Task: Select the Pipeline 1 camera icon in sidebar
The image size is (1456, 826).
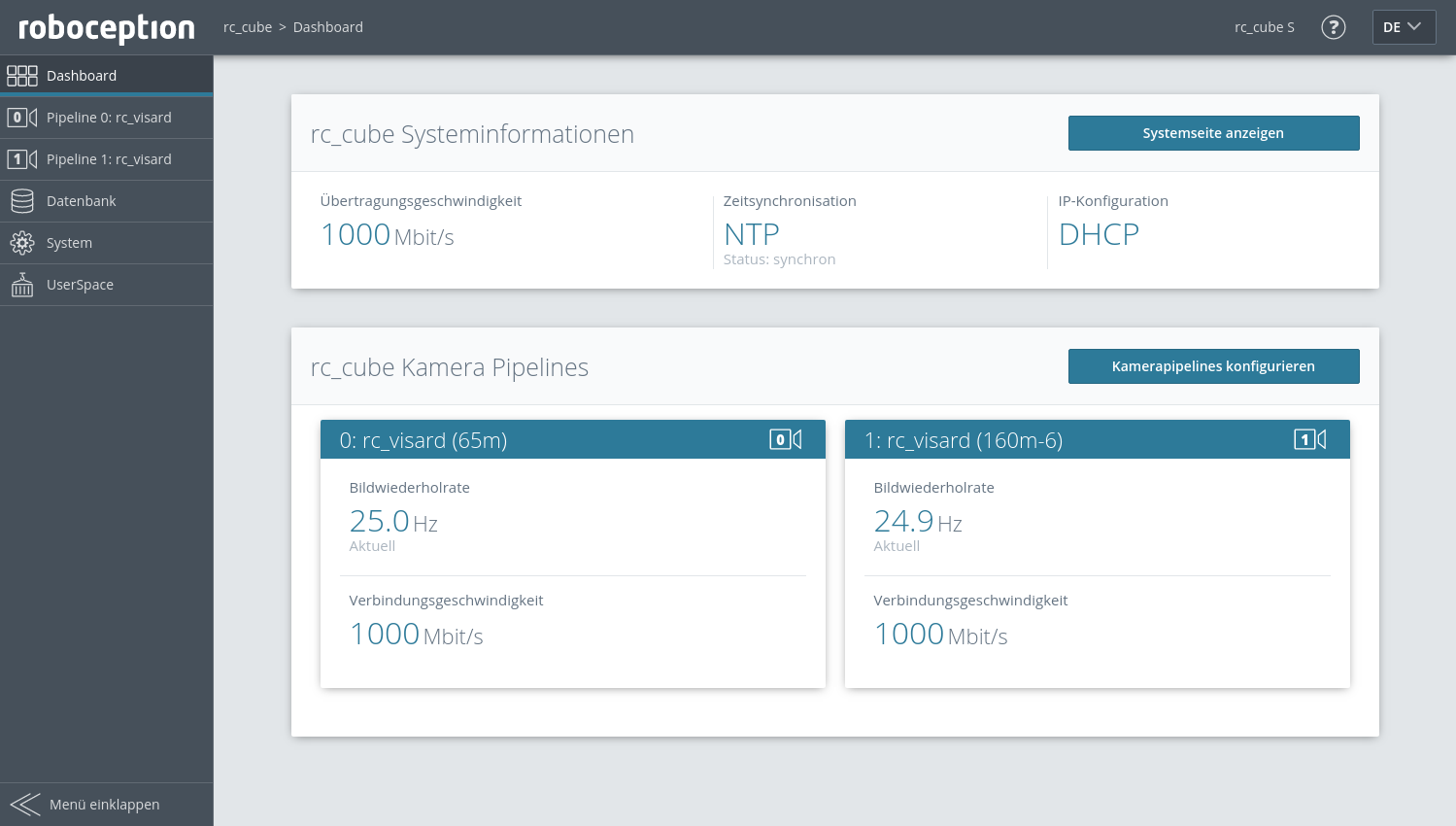Action: [22, 158]
